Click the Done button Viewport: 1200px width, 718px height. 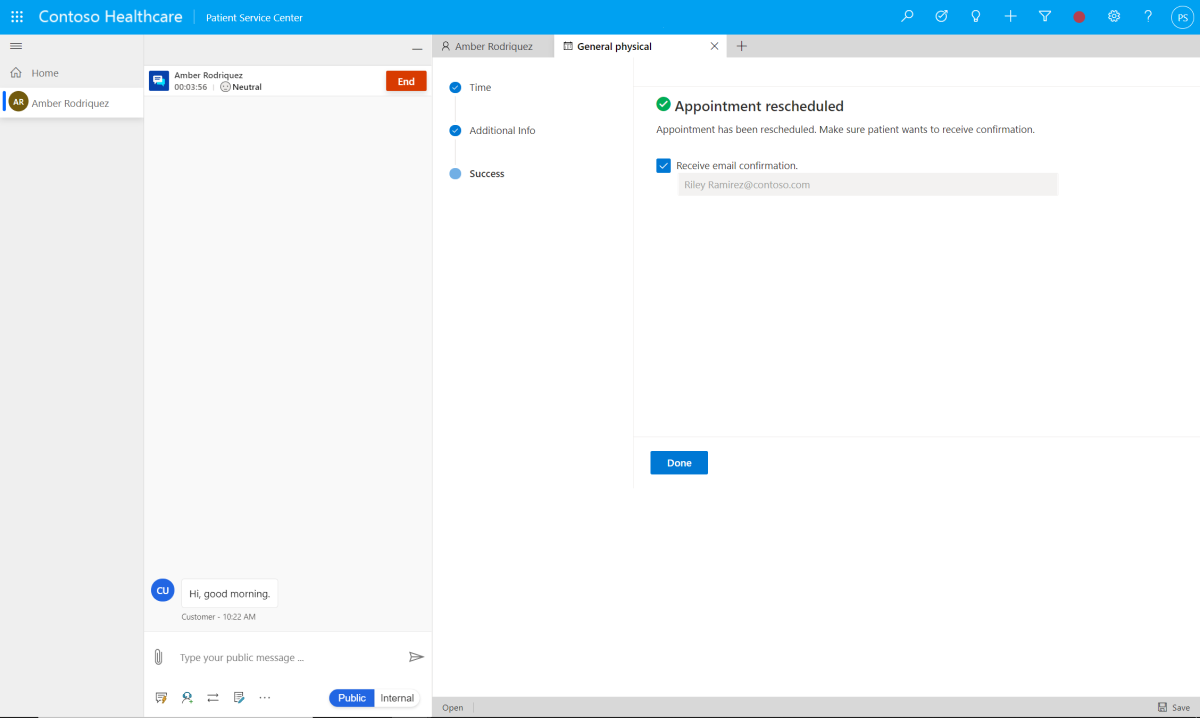tap(679, 463)
